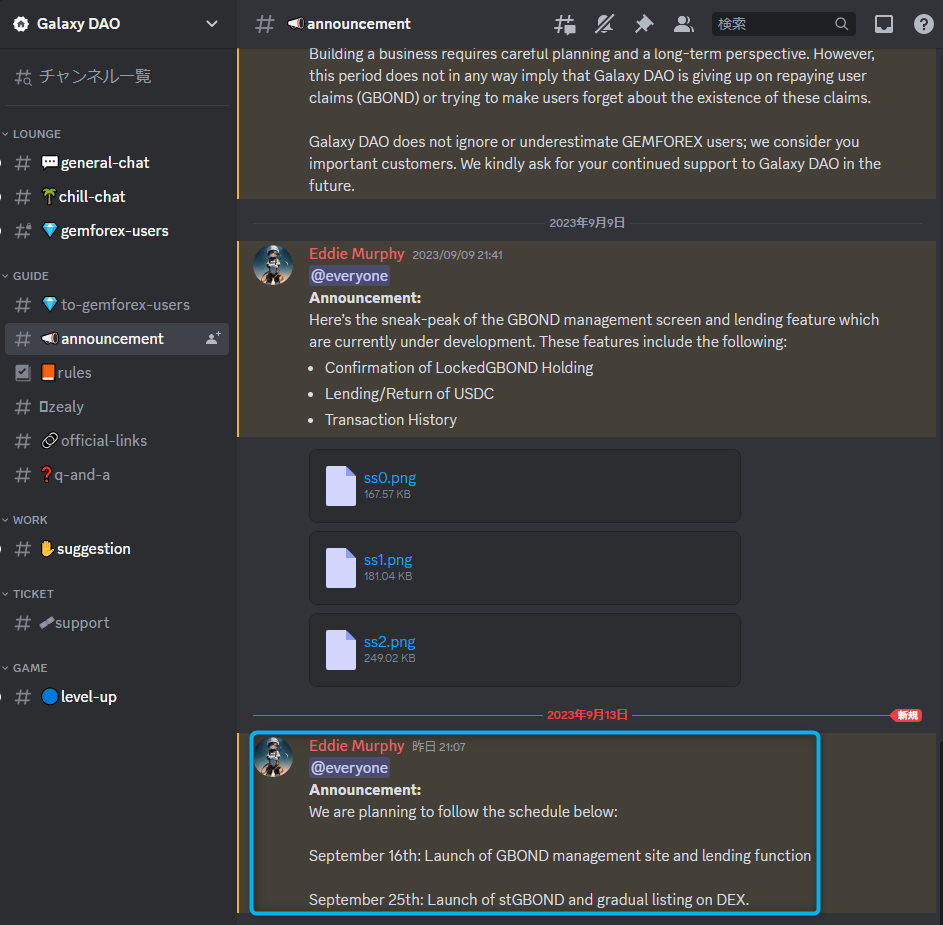The width and height of the screenshot is (943, 925).
Task: Open the gemforex-users channel
Action: [117, 230]
